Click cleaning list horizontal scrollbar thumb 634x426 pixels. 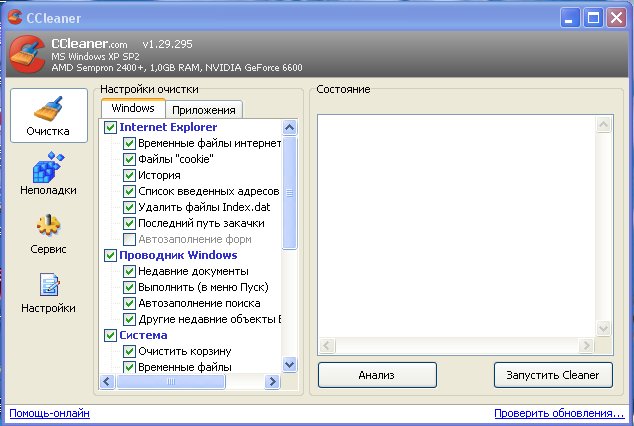171,381
